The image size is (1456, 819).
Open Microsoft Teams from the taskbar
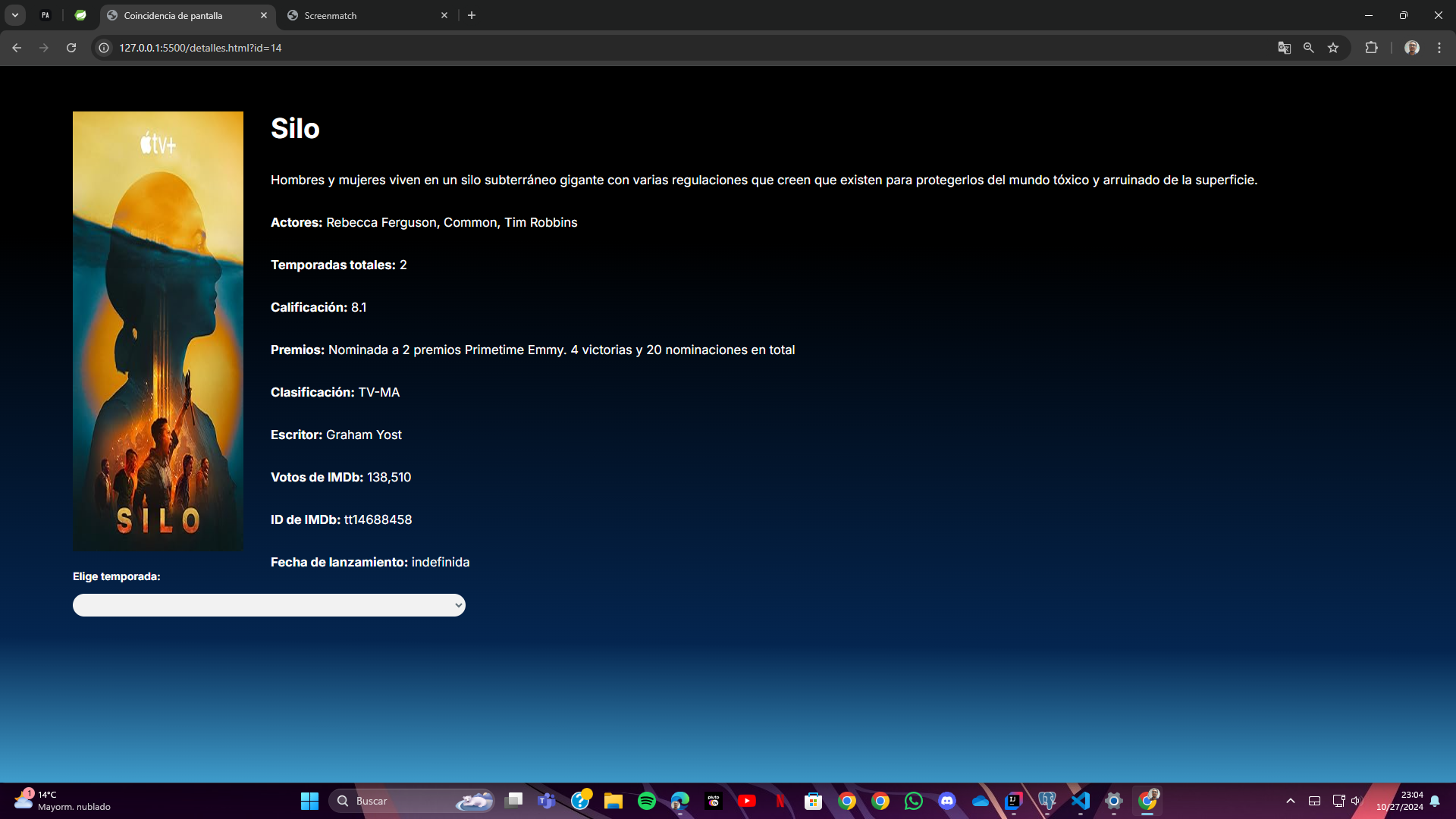(x=547, y=801)
